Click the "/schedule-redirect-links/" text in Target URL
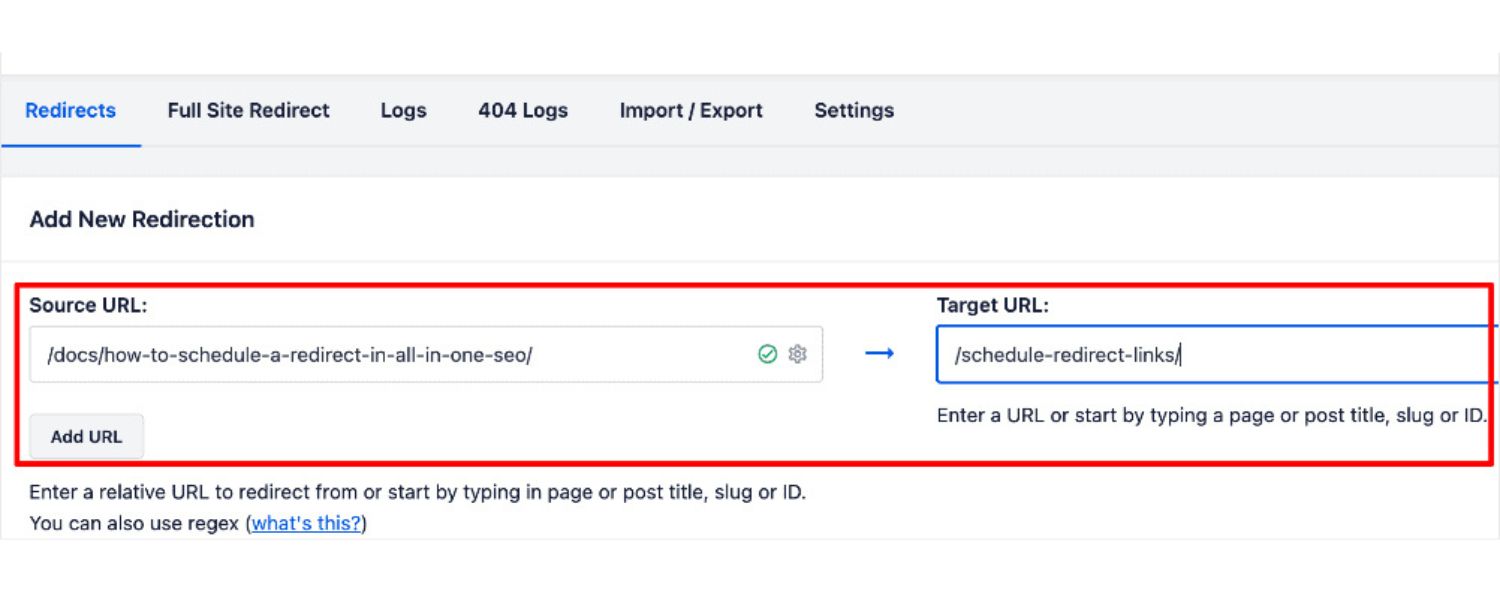 pos(1067,355)
